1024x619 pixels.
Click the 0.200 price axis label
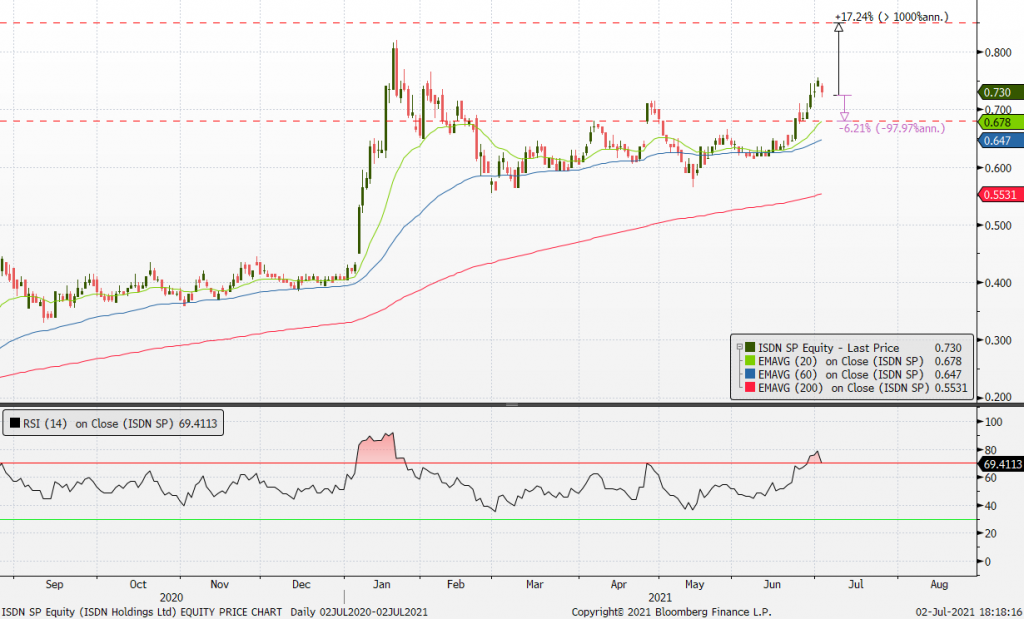[x=999, y=396]
